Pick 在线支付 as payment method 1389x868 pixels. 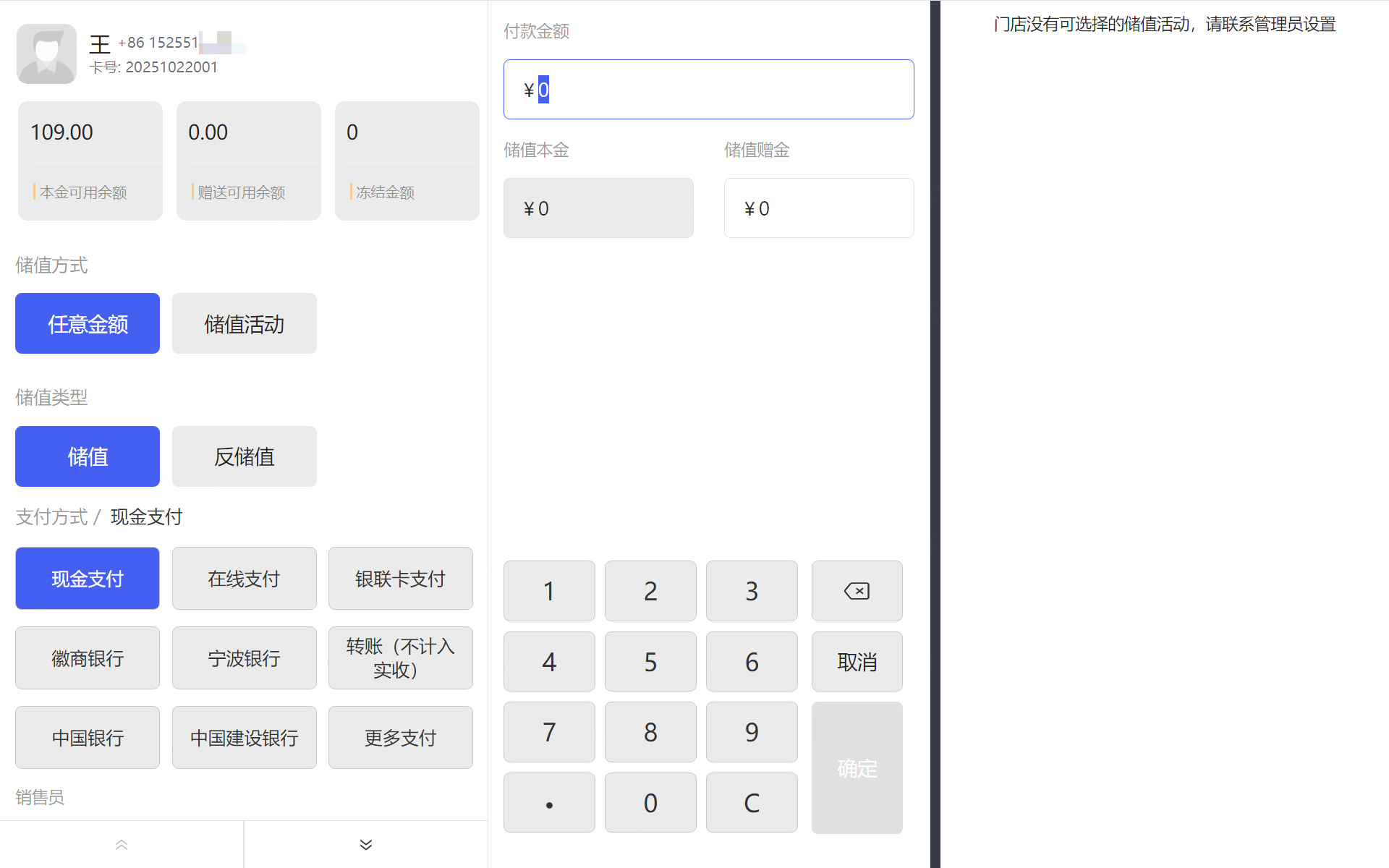click(244, 579)
